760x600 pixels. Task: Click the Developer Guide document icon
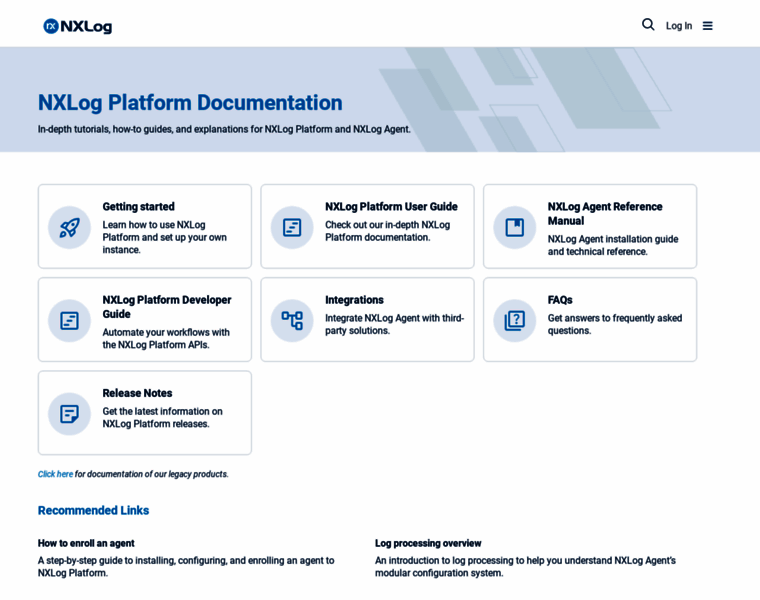[x=69, y=320]
